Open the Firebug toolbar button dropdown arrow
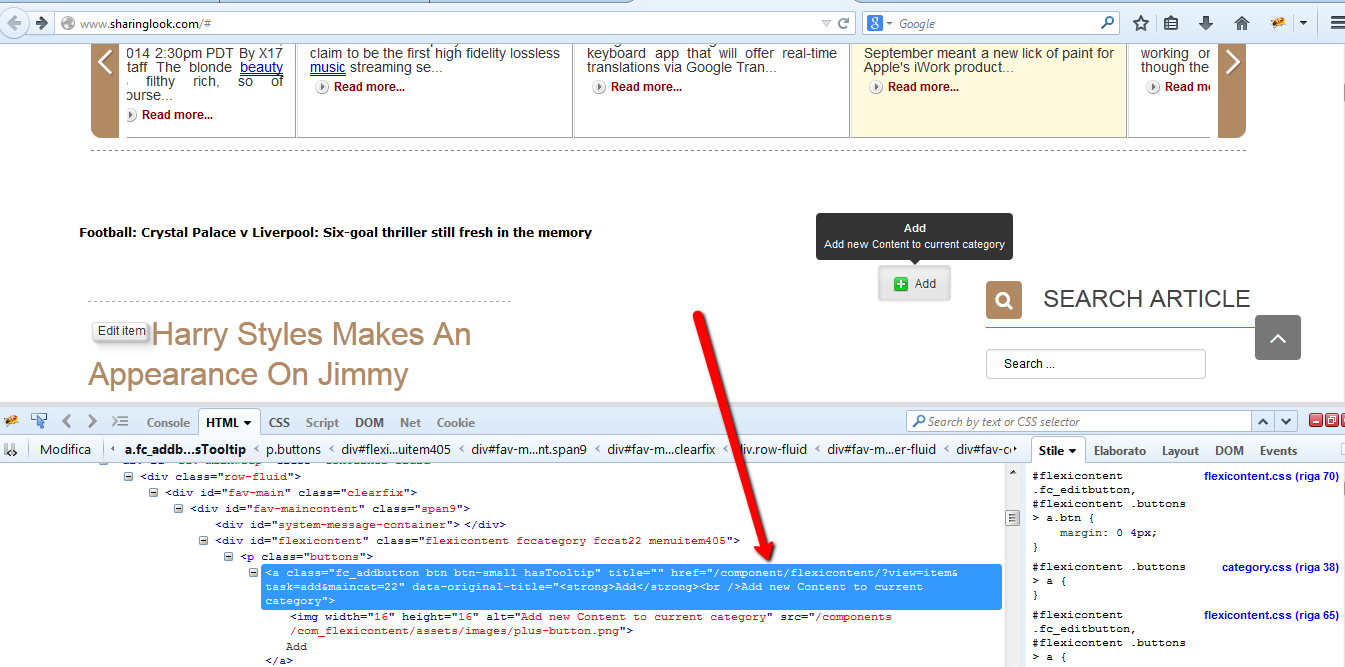Screen dimensions: 1345x667 1303,23
